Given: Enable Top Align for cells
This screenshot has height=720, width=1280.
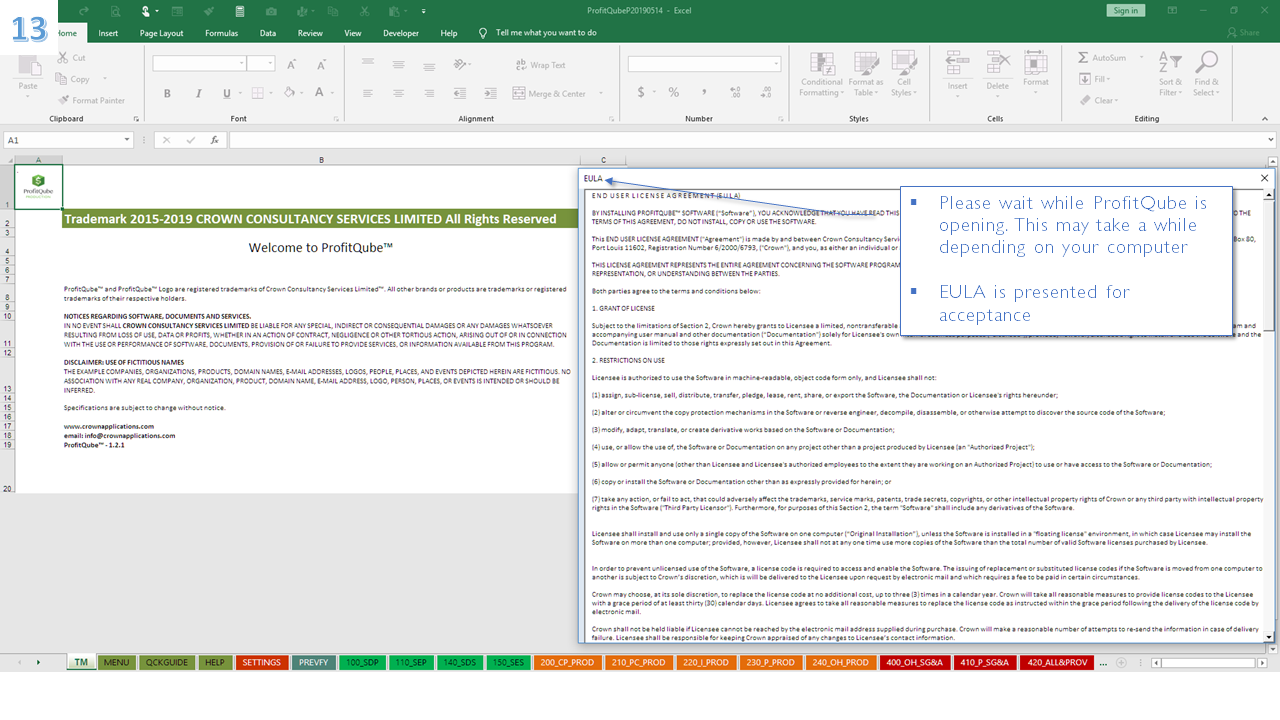Looking at the screenshot, I should tap(368, 64).
